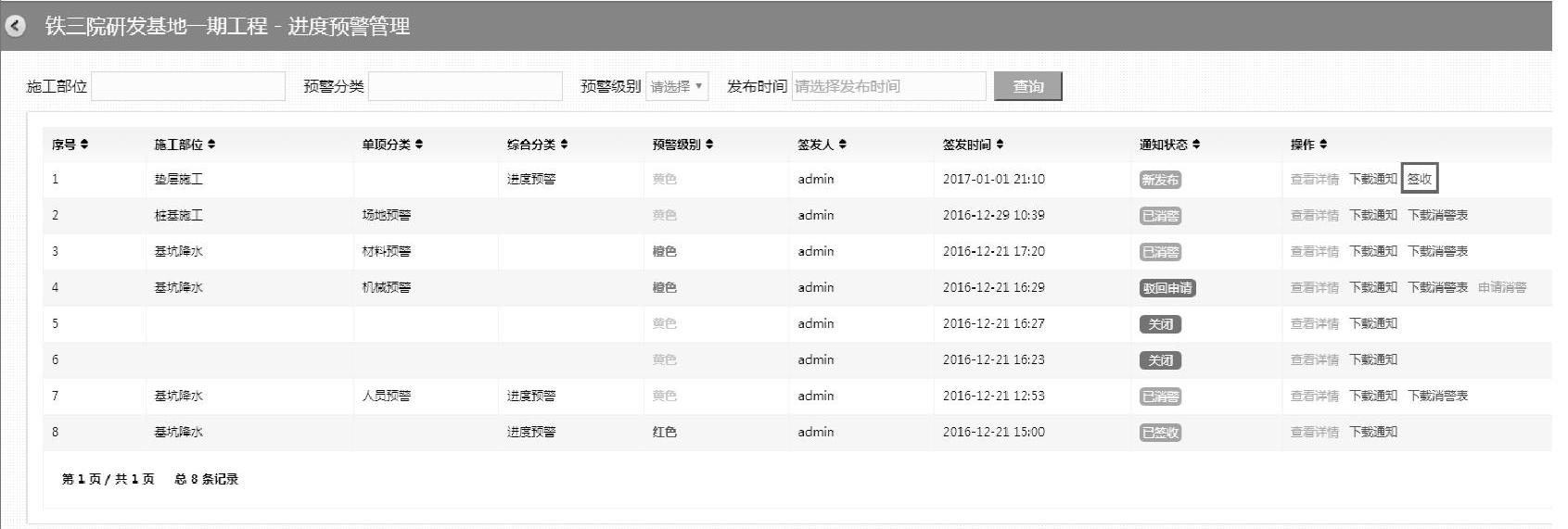Sort the table by 综合分类 column

(x=538, y=145)
